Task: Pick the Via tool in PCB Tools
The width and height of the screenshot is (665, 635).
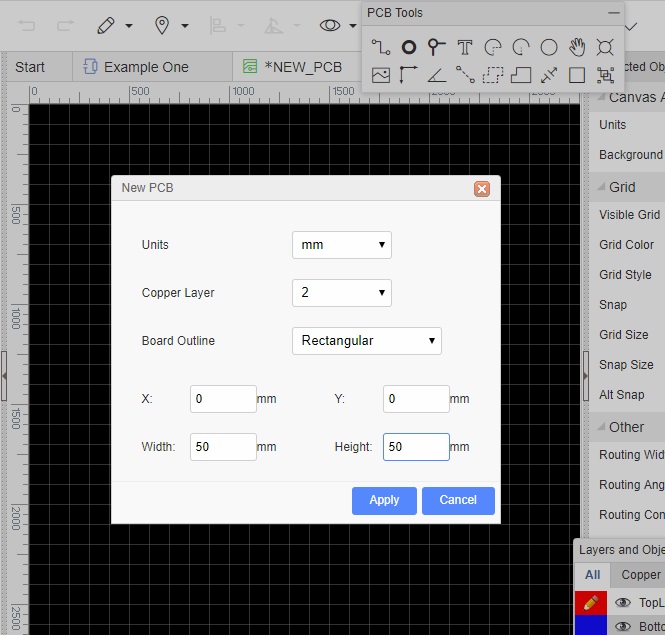Action: tap(436, 47)
